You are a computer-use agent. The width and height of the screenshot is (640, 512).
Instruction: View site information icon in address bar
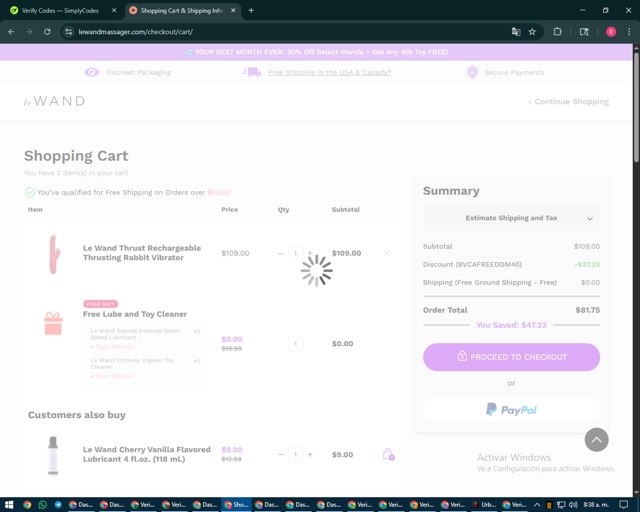coord(69,31)
